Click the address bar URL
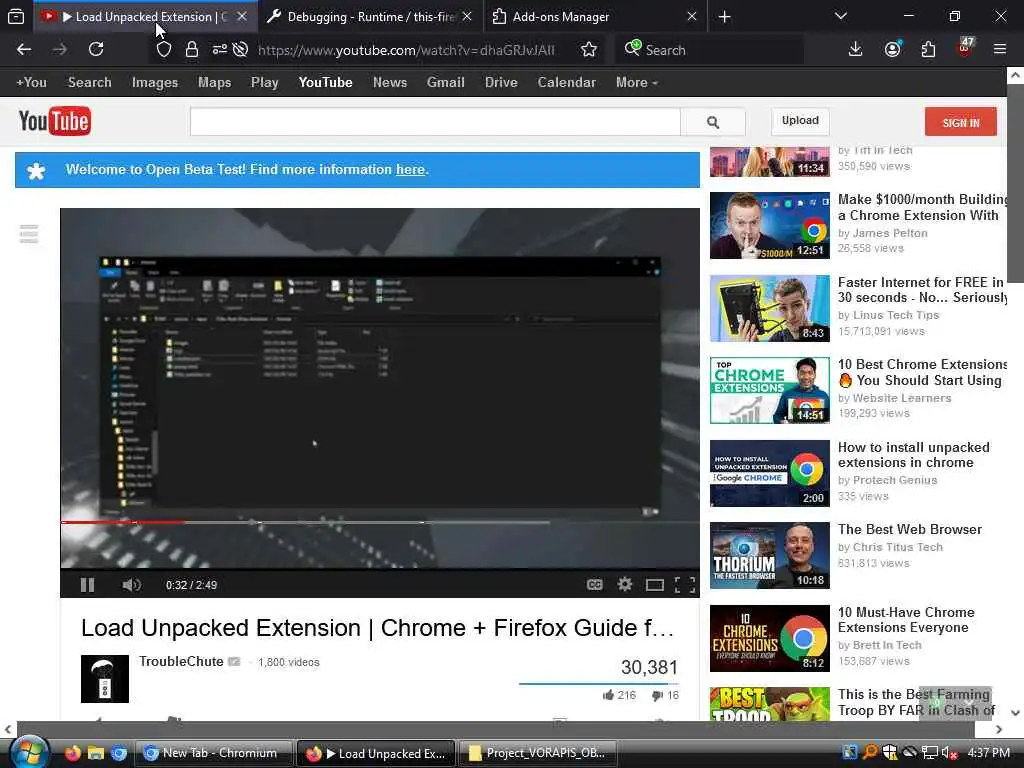 coord(406,50)
